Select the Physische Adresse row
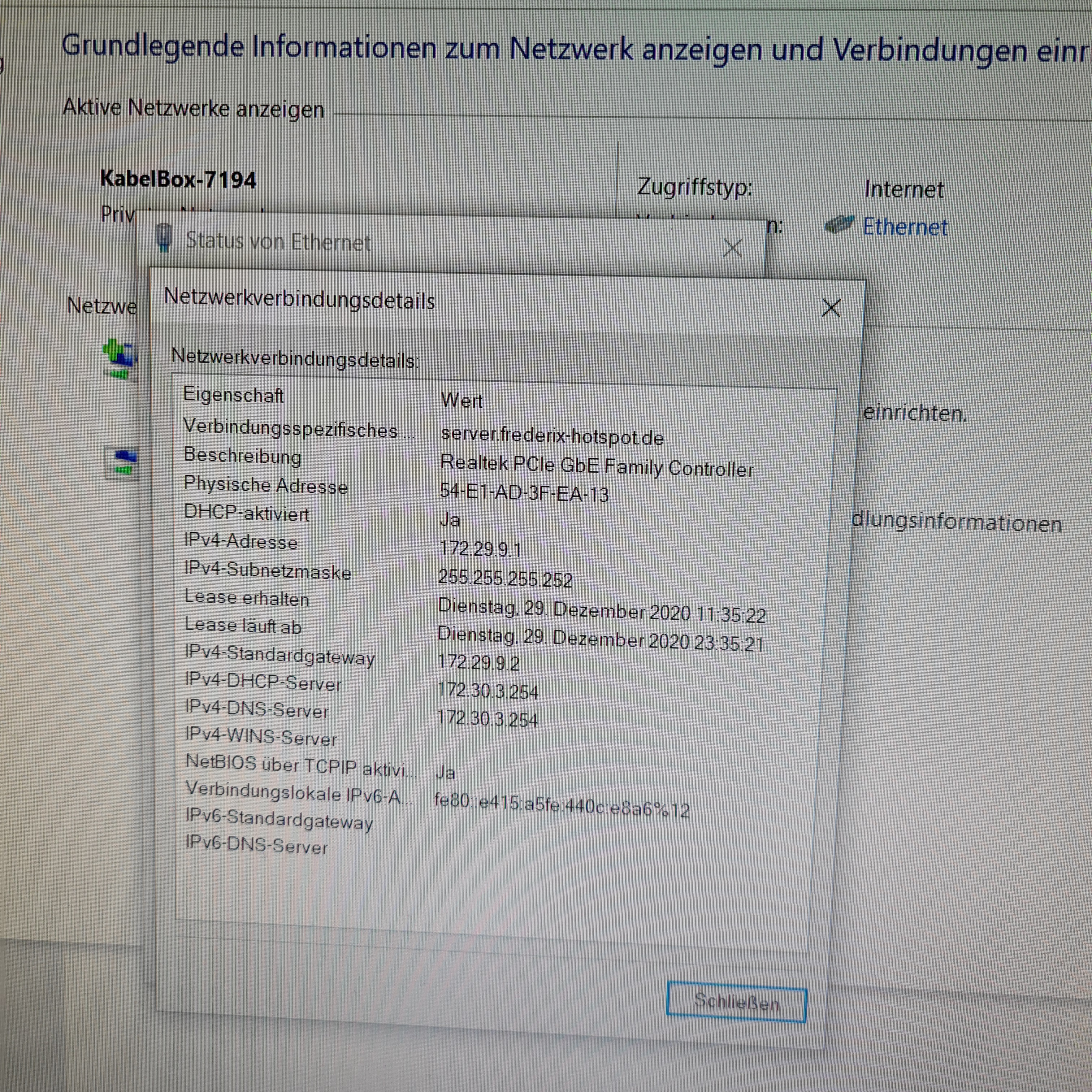The height and width of the screenshot is (1092, 1092). 266,485
